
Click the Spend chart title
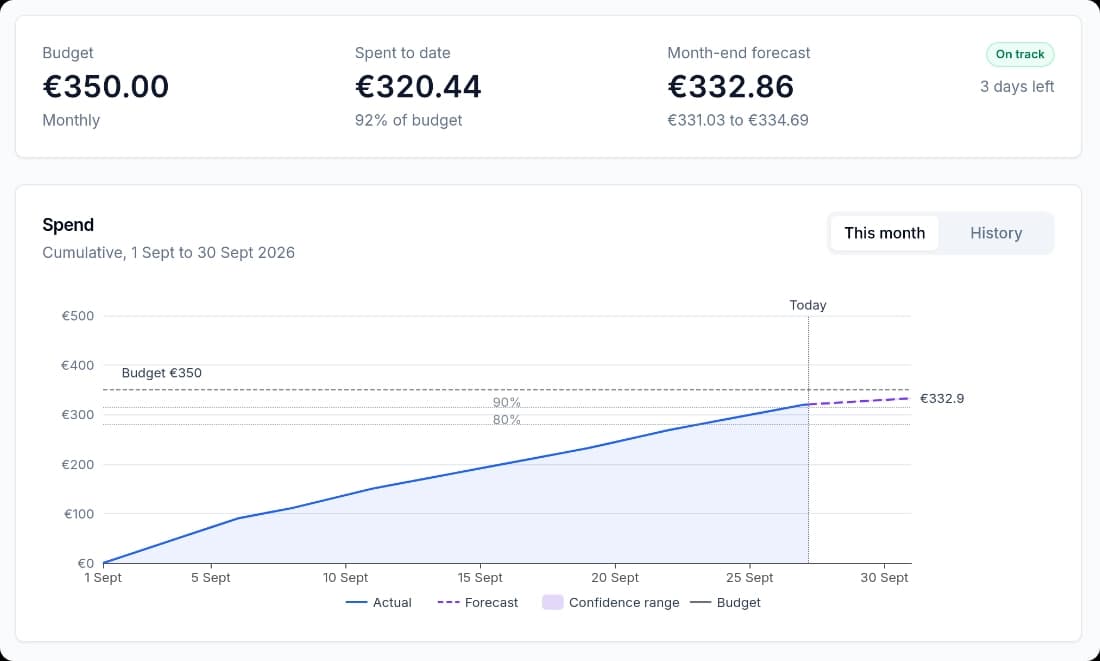[68, 225]
